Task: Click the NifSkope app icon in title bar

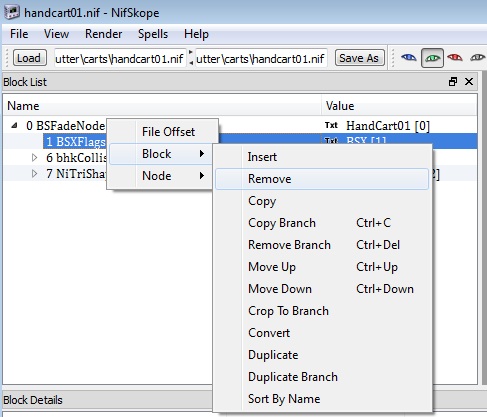Action: [x=12, y=12]
